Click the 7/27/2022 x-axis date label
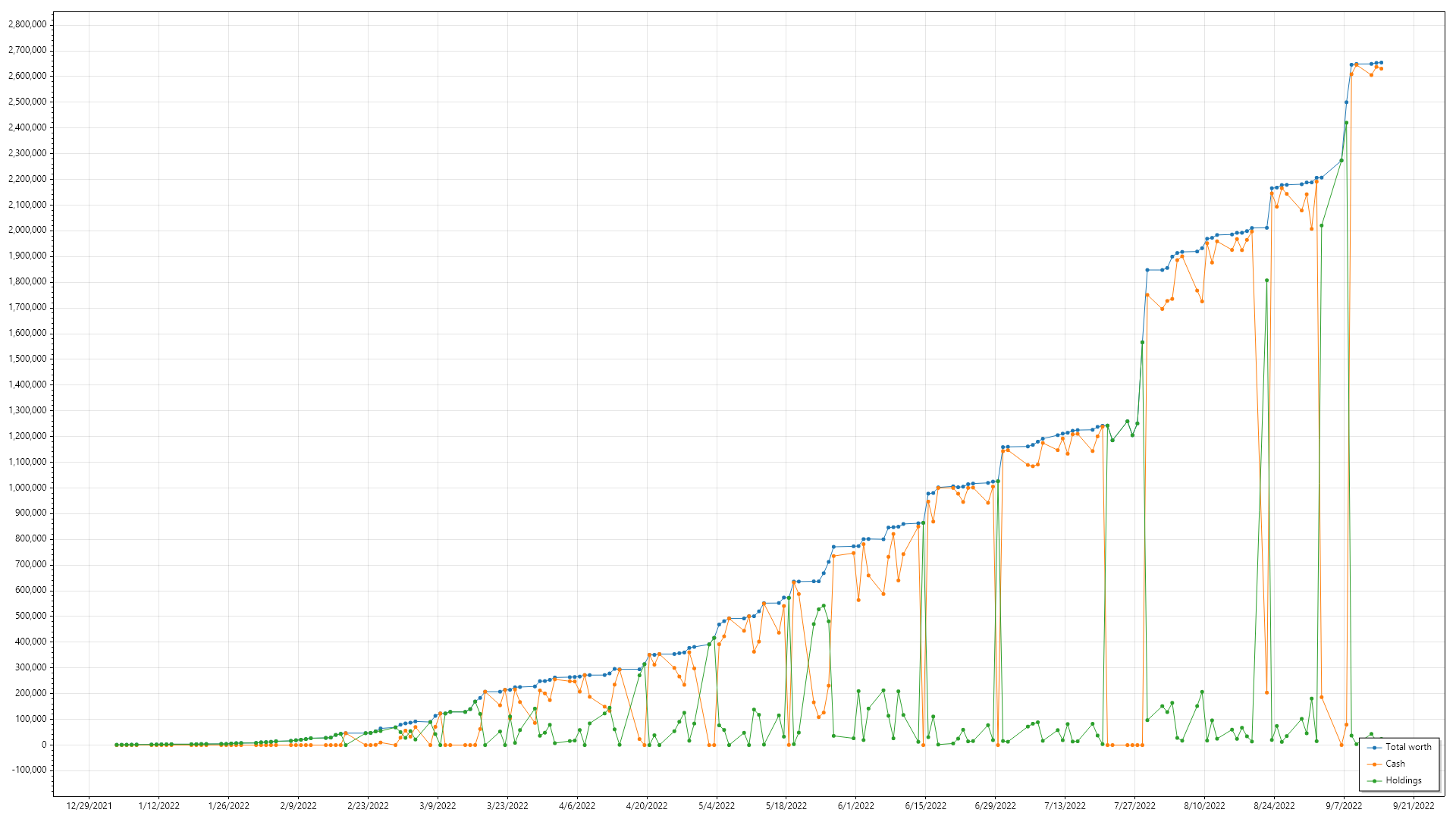 pos(1134,806)
